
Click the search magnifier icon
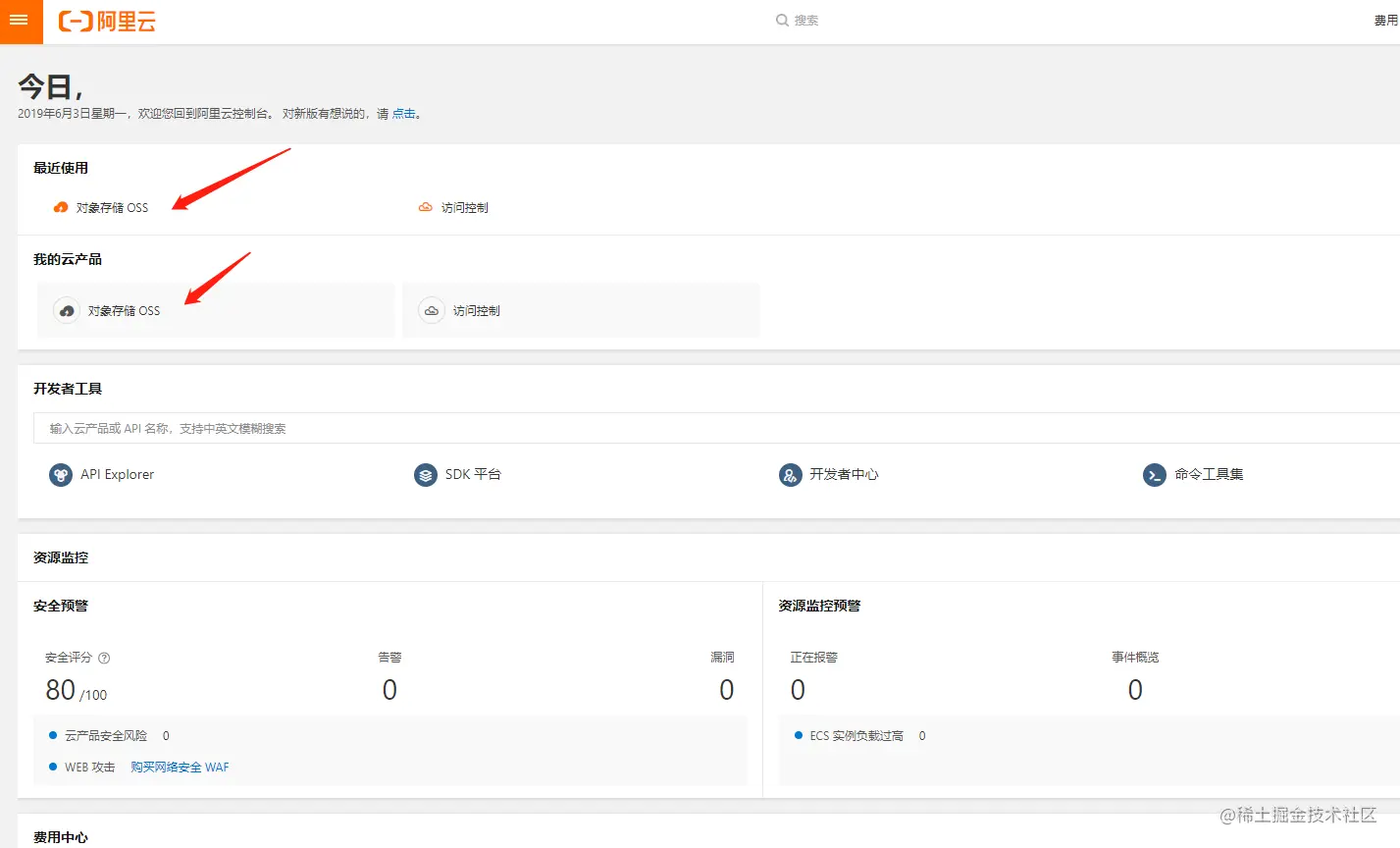click(x=782, y=20)
